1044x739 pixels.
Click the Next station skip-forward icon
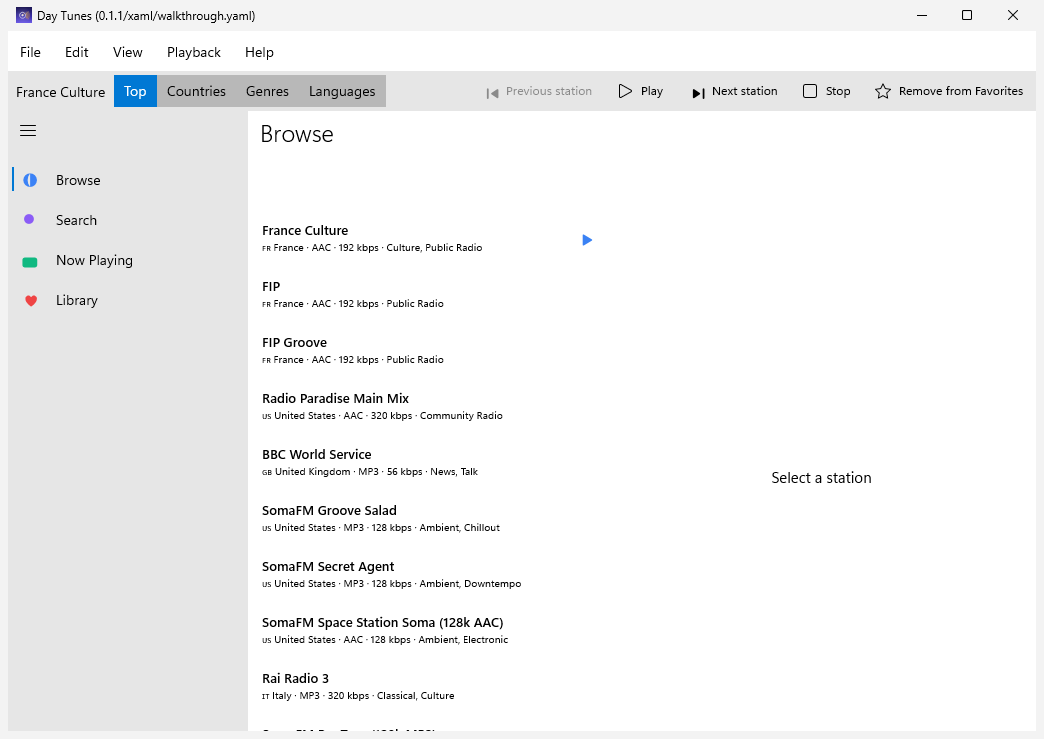coord(698,93)
